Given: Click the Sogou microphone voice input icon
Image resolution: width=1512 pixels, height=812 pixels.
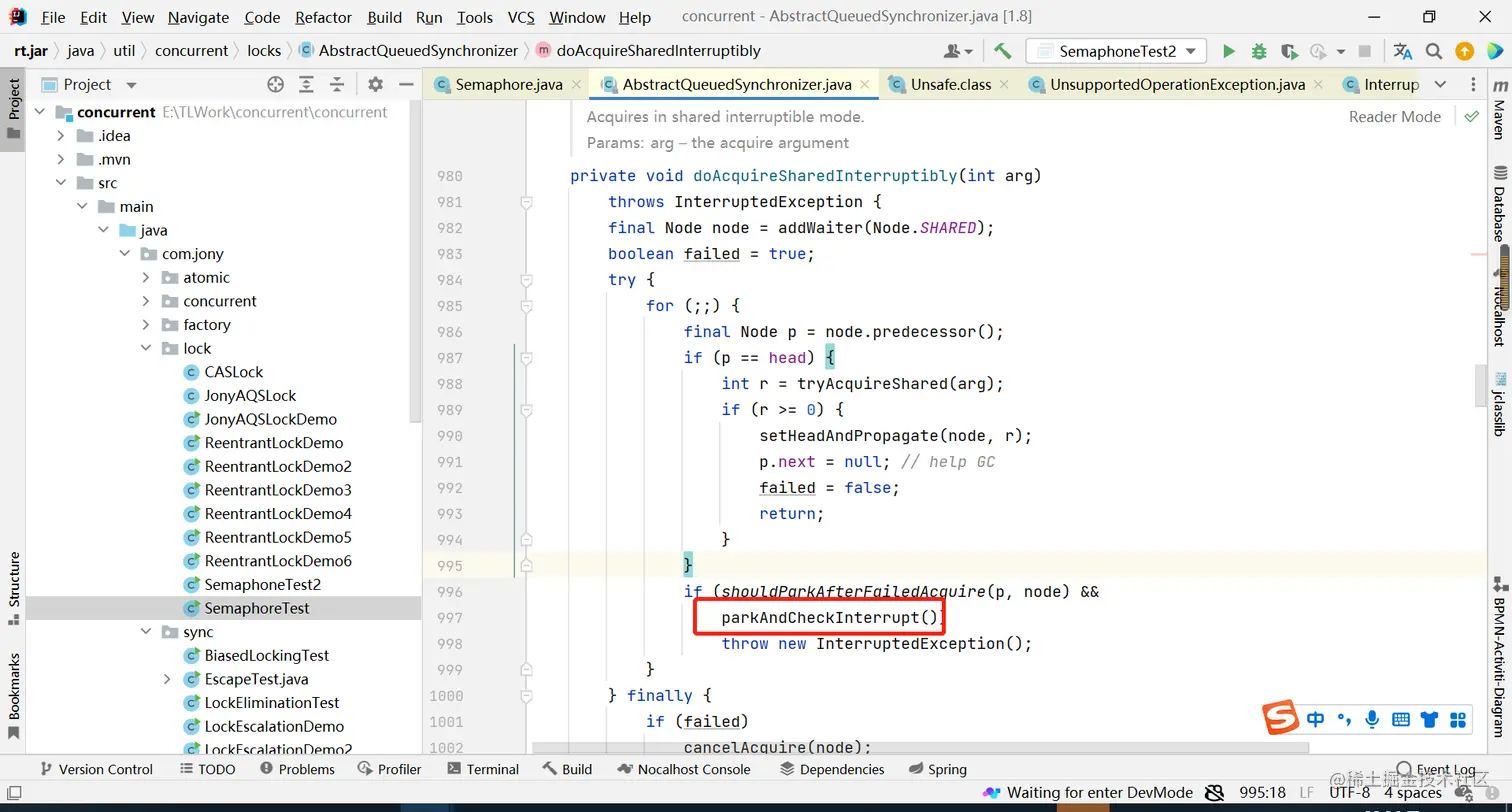Looking at the screenshot, I should pyautogui.click(x=1373, y=719).
